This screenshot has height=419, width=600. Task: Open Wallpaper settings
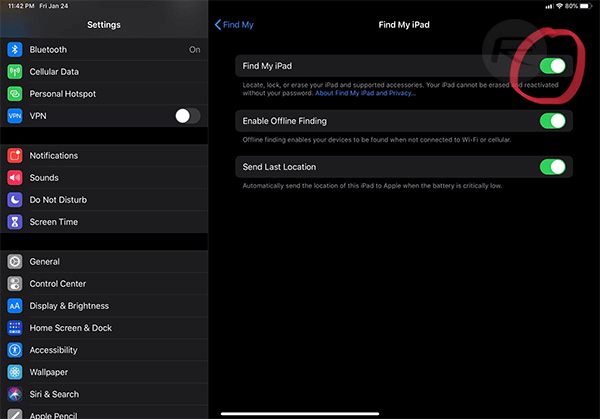pyautogui.click(x=104, y=372)
